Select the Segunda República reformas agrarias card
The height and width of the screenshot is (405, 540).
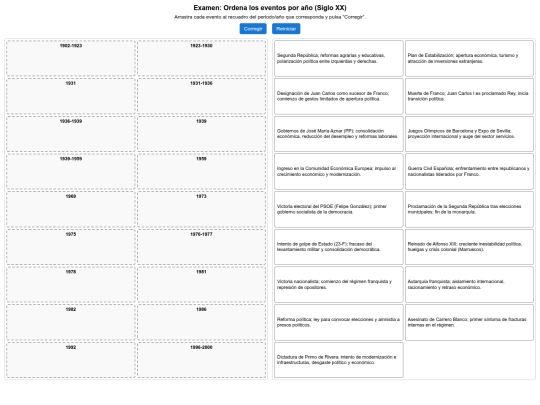click(339, 58)
